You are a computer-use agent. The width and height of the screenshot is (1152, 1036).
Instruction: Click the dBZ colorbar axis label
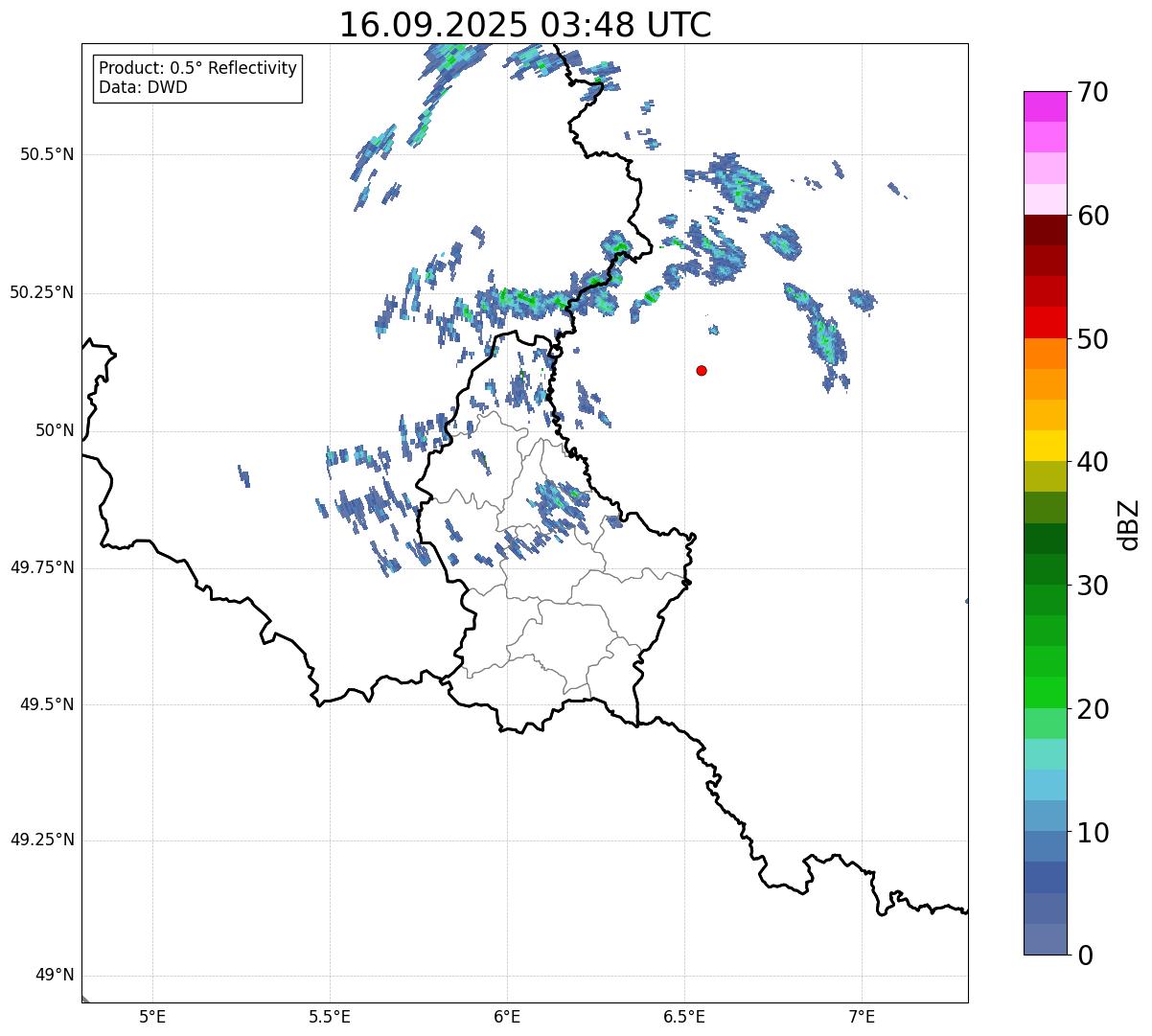[1129, 524]
